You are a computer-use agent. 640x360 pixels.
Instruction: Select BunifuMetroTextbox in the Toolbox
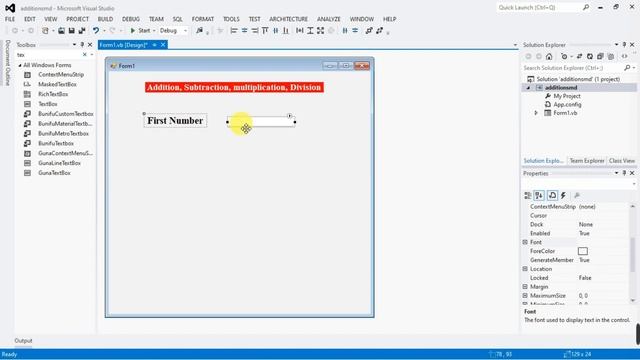(63, 133)
